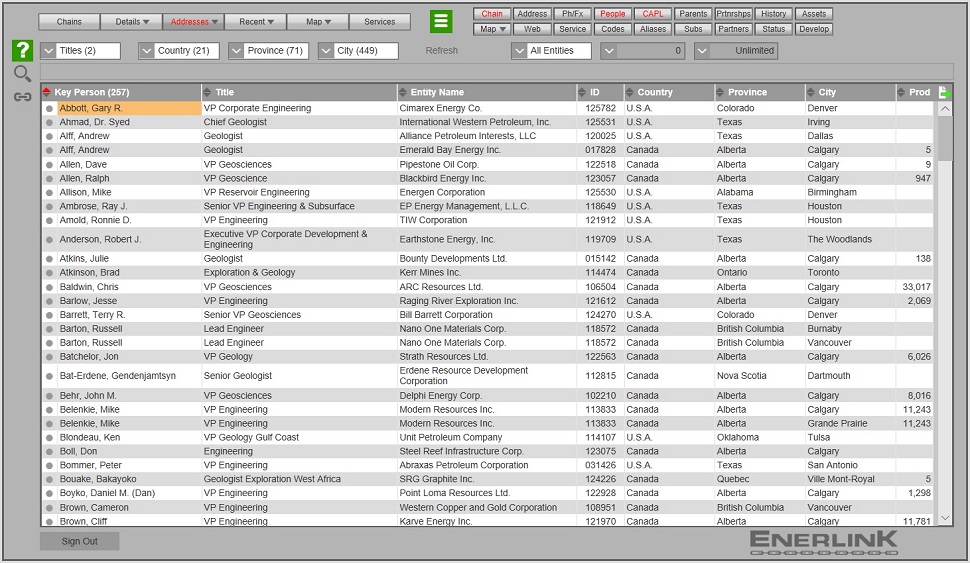The height and width of the screenshot is (563, 970).
Task: Toggle the row bullet for Anderson, Robert J.
Action: (49, 239)
